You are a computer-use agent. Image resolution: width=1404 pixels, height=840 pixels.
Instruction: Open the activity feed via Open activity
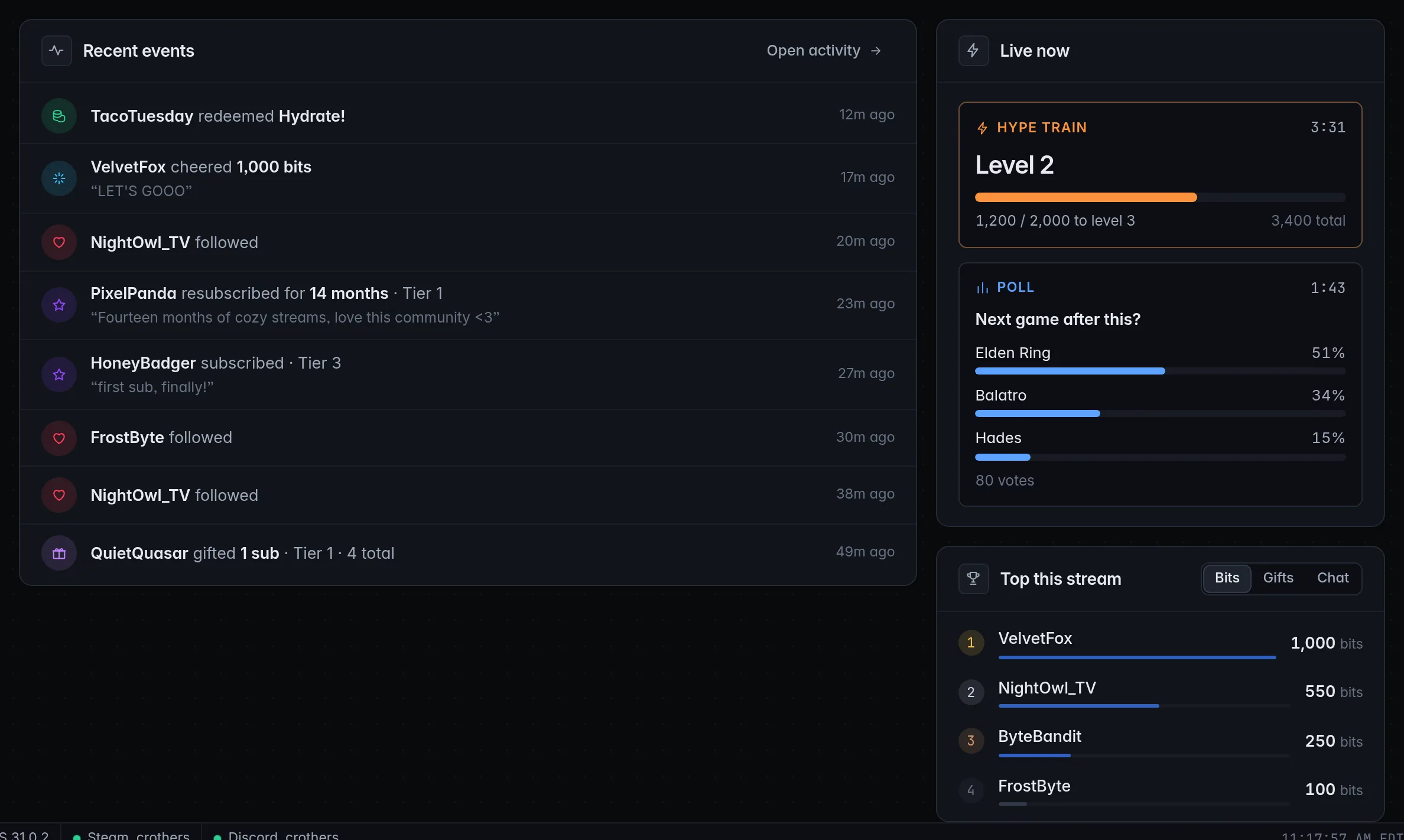point(824,51)
